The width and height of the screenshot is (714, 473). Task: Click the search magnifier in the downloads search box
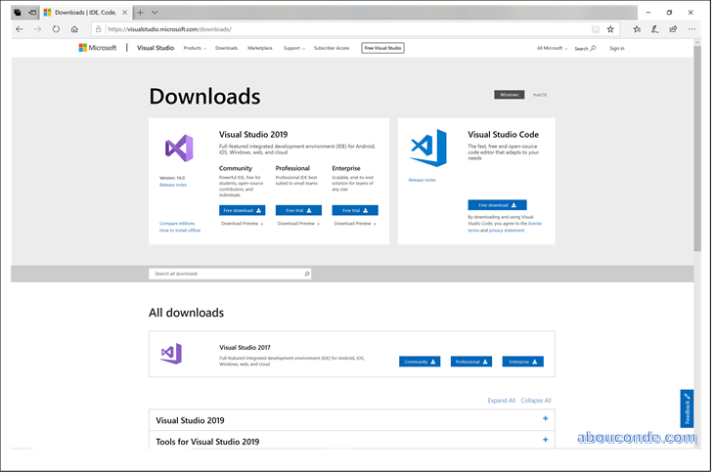(x=306, y=273)
